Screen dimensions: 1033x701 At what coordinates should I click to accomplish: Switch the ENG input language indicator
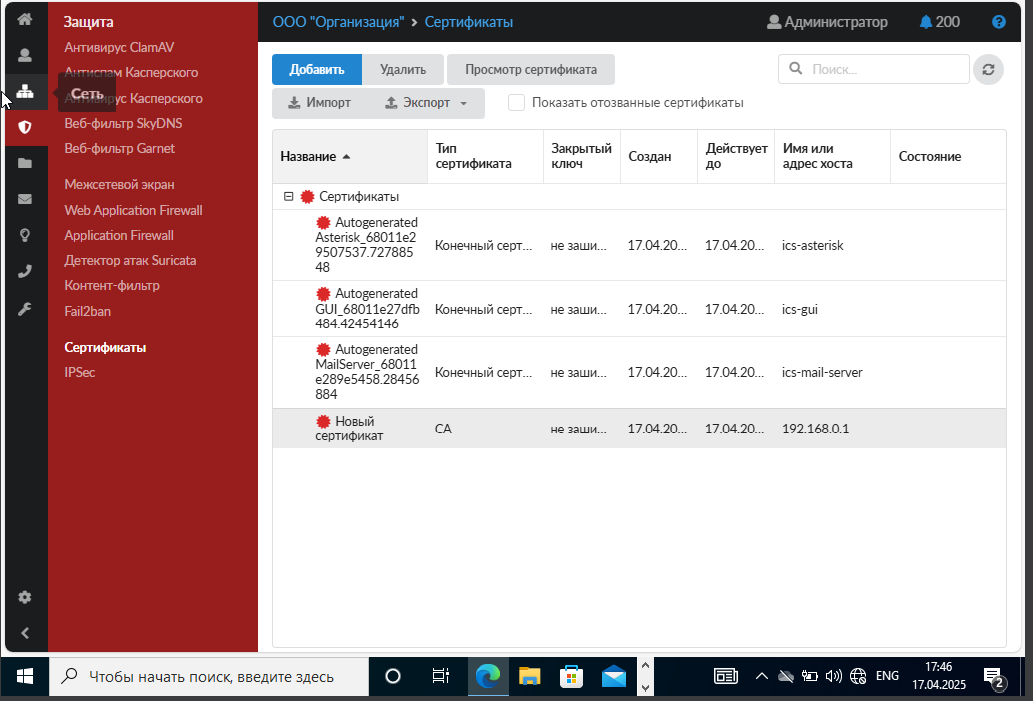887,675
